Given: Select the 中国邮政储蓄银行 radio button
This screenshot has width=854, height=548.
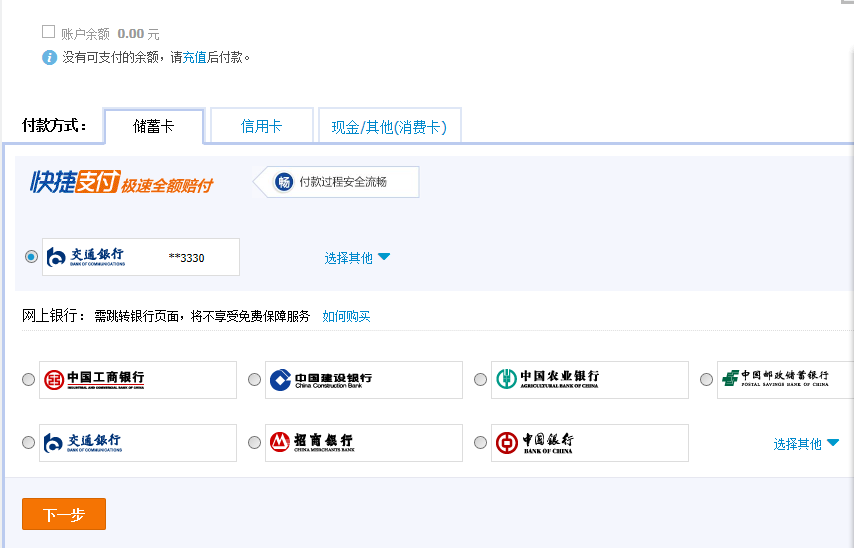Looking at the screenshot, I should point(706,380).
